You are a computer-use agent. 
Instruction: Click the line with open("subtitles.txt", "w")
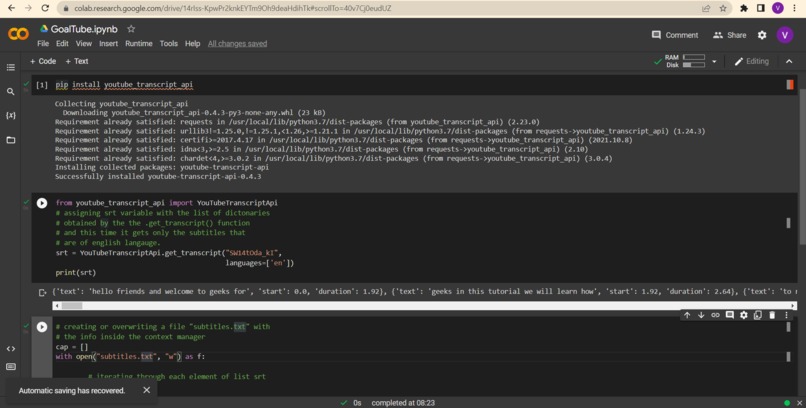click(x=130, y=357)
